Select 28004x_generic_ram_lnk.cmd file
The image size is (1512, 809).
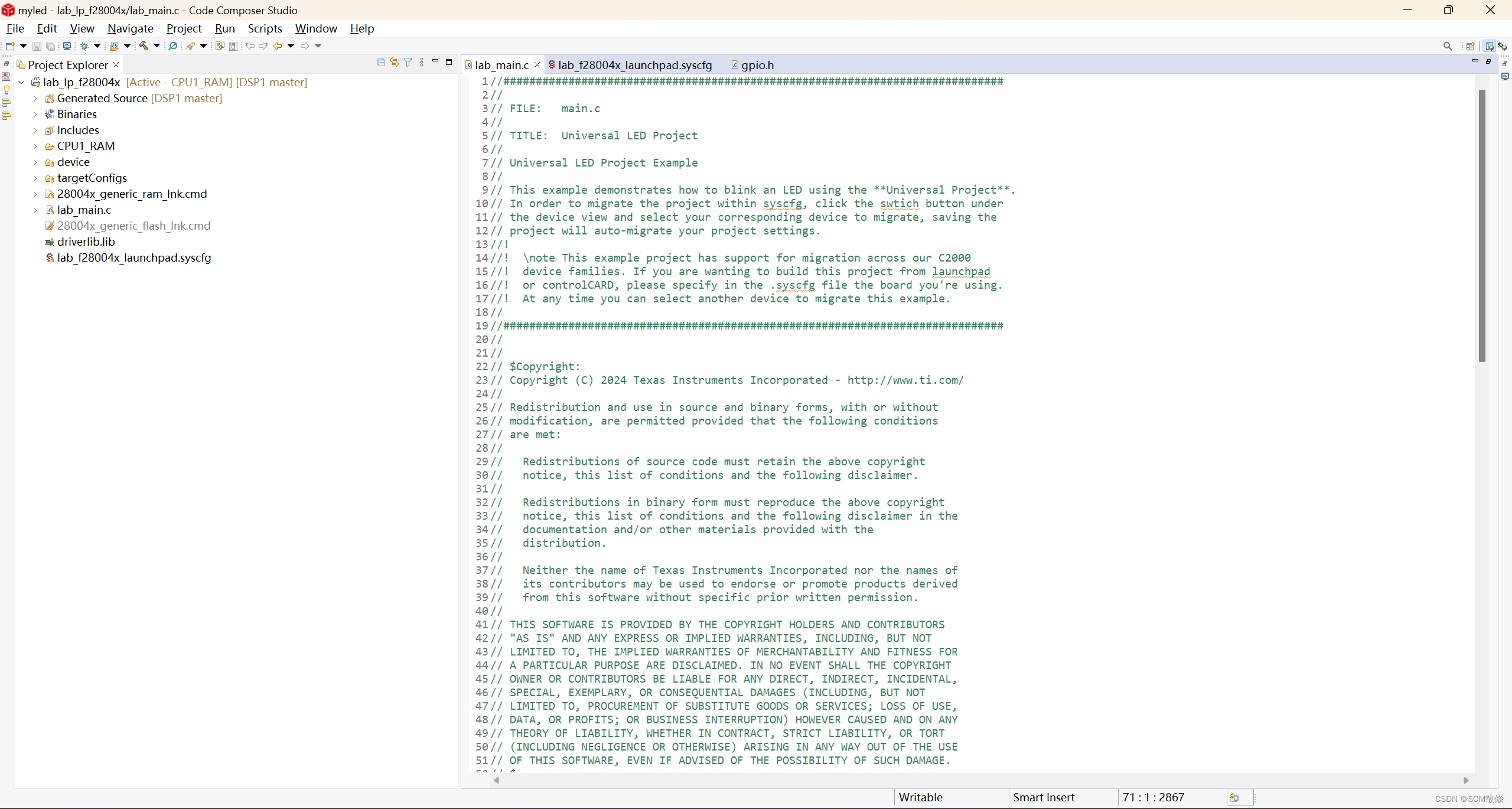pyautogui.click(x=132, y=194)
